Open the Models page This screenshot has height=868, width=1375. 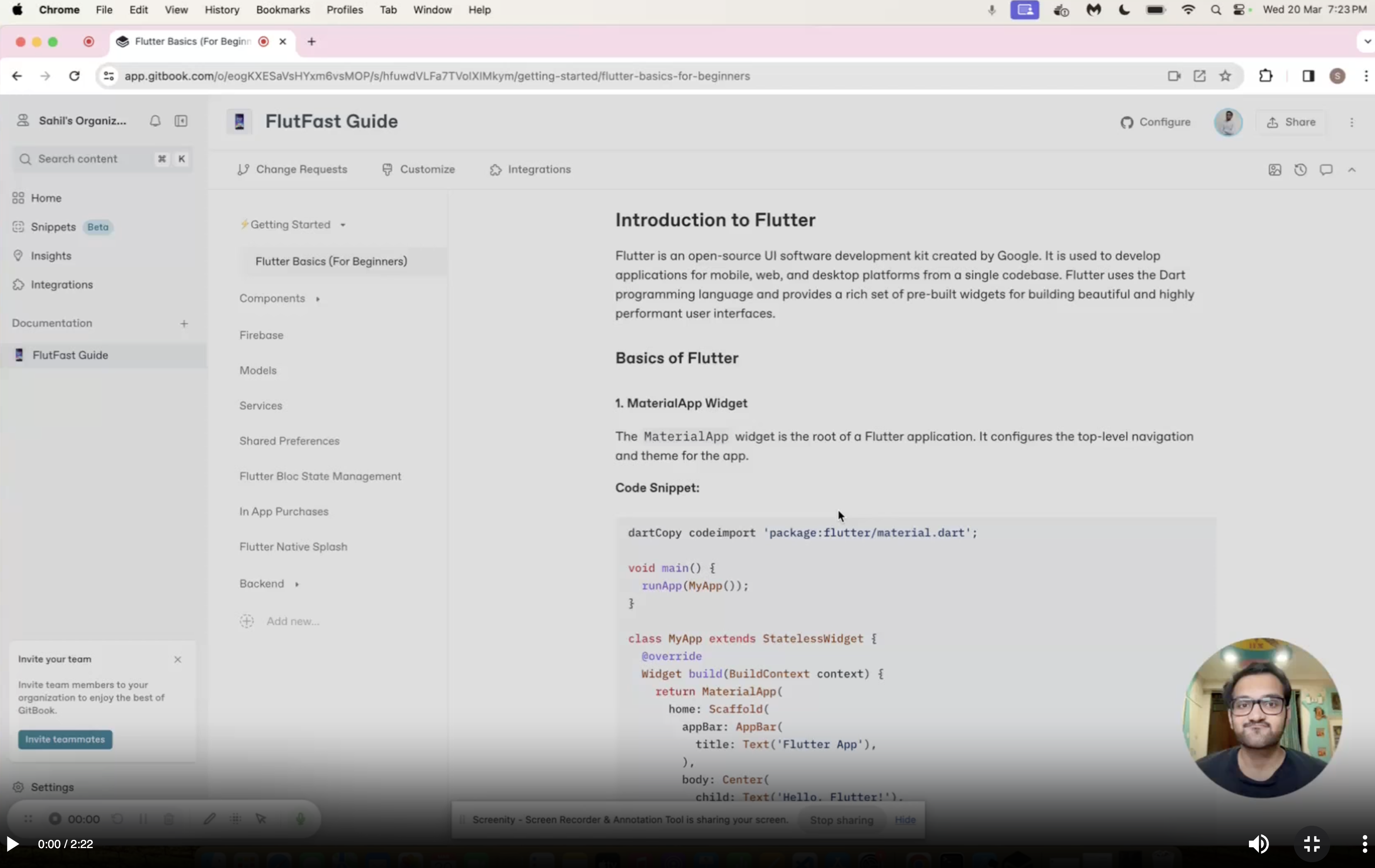258,370
